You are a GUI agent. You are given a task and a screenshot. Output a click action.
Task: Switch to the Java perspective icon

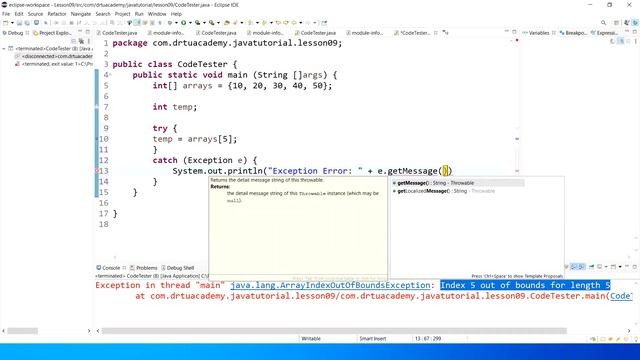point(627,23)
